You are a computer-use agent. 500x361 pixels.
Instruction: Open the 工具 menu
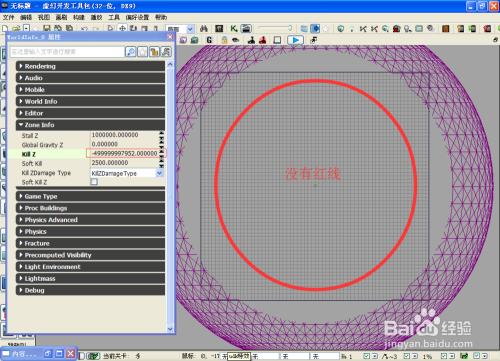point(114,17)
